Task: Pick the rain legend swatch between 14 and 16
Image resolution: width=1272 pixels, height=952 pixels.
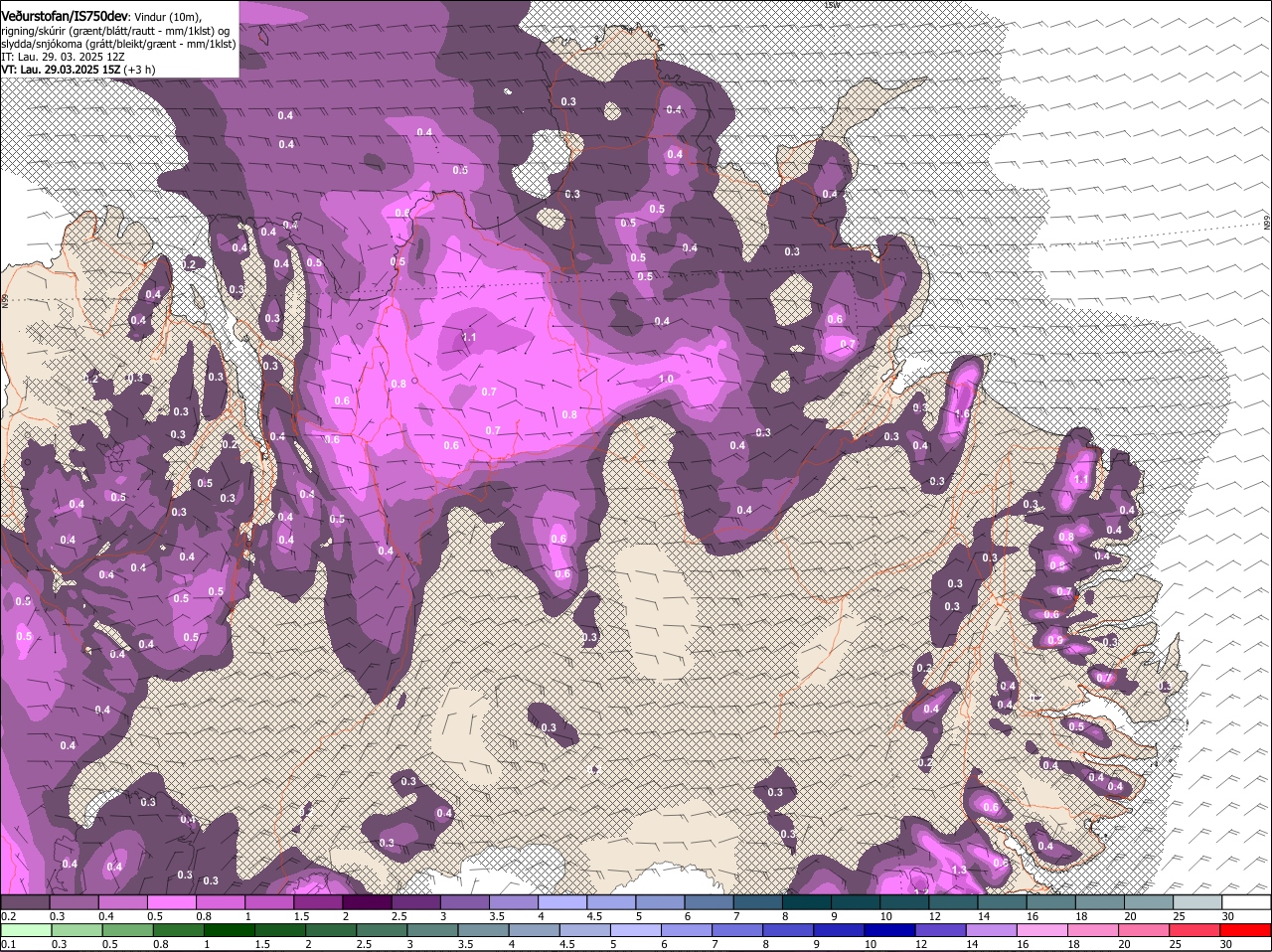Action: coord(992,931)
